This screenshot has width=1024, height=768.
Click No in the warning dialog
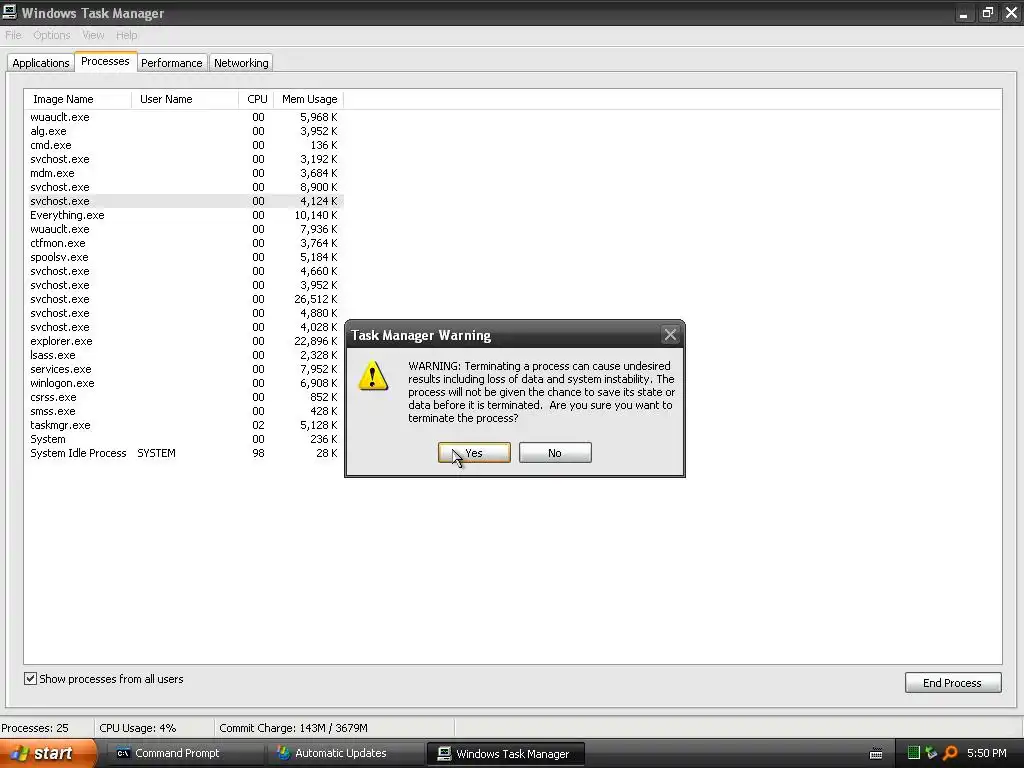[x=555, y=453]
